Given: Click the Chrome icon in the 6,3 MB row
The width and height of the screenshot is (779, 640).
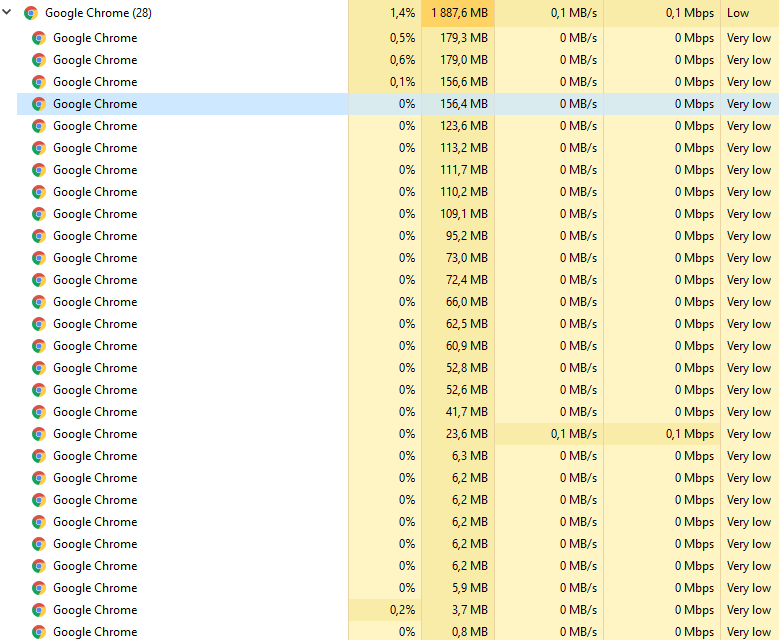Looking at the screenshot, I should pos(39,456).
